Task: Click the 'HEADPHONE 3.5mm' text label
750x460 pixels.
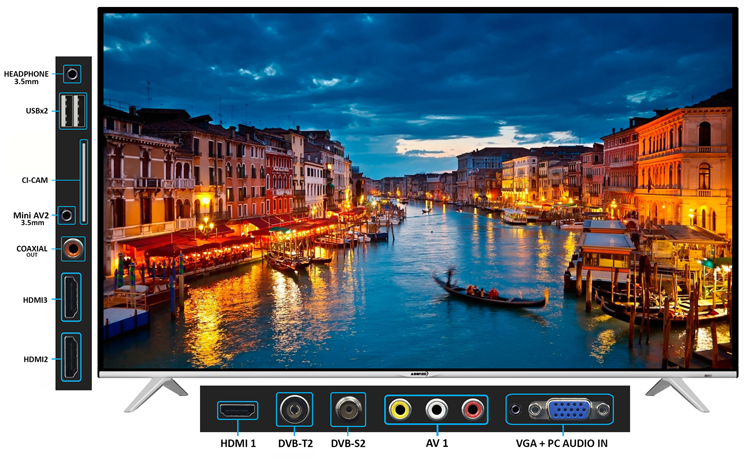Action: click(x=28, y=77)
